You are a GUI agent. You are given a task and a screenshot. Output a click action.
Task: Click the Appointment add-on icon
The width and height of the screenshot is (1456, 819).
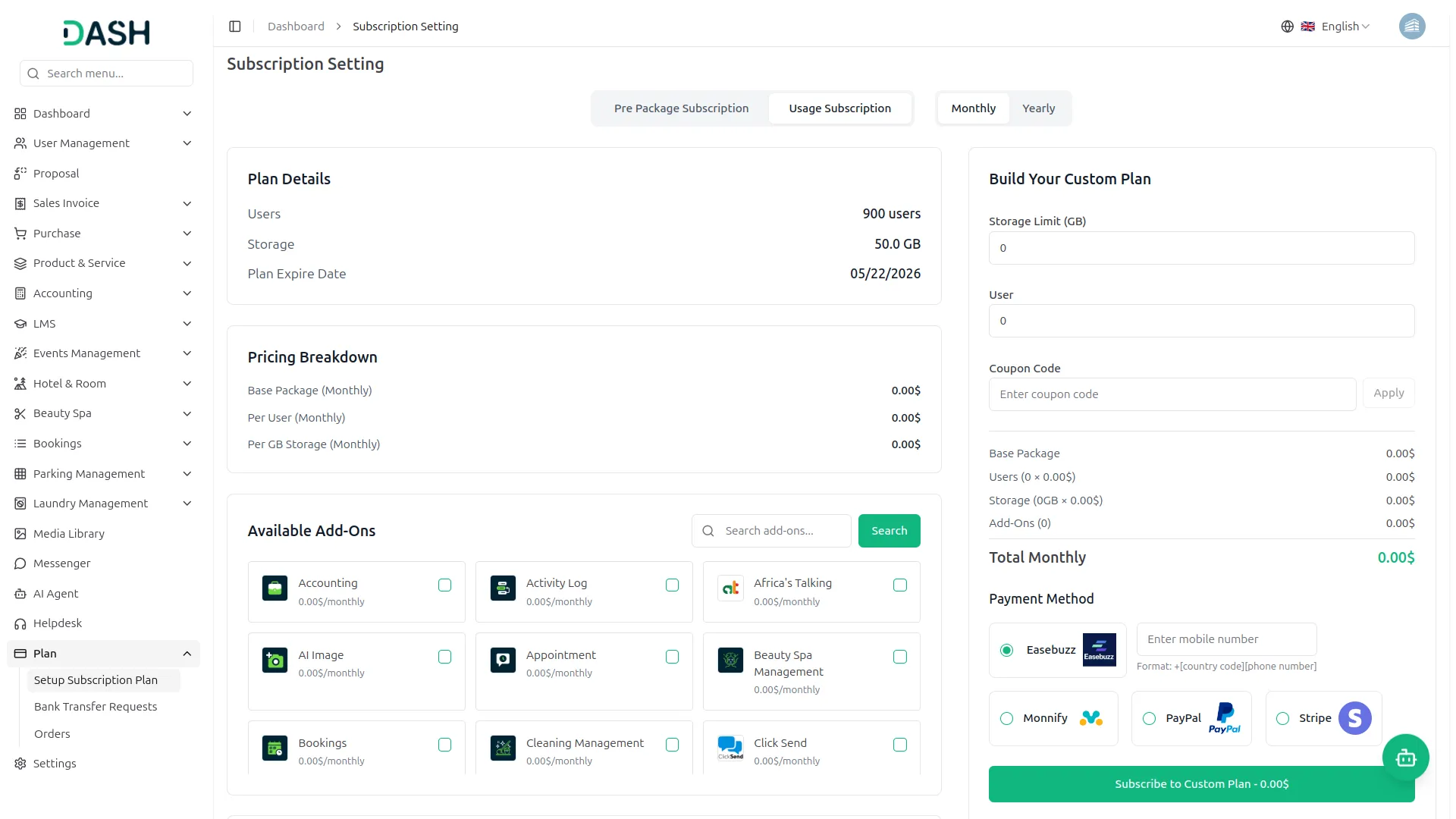point(503,660)
